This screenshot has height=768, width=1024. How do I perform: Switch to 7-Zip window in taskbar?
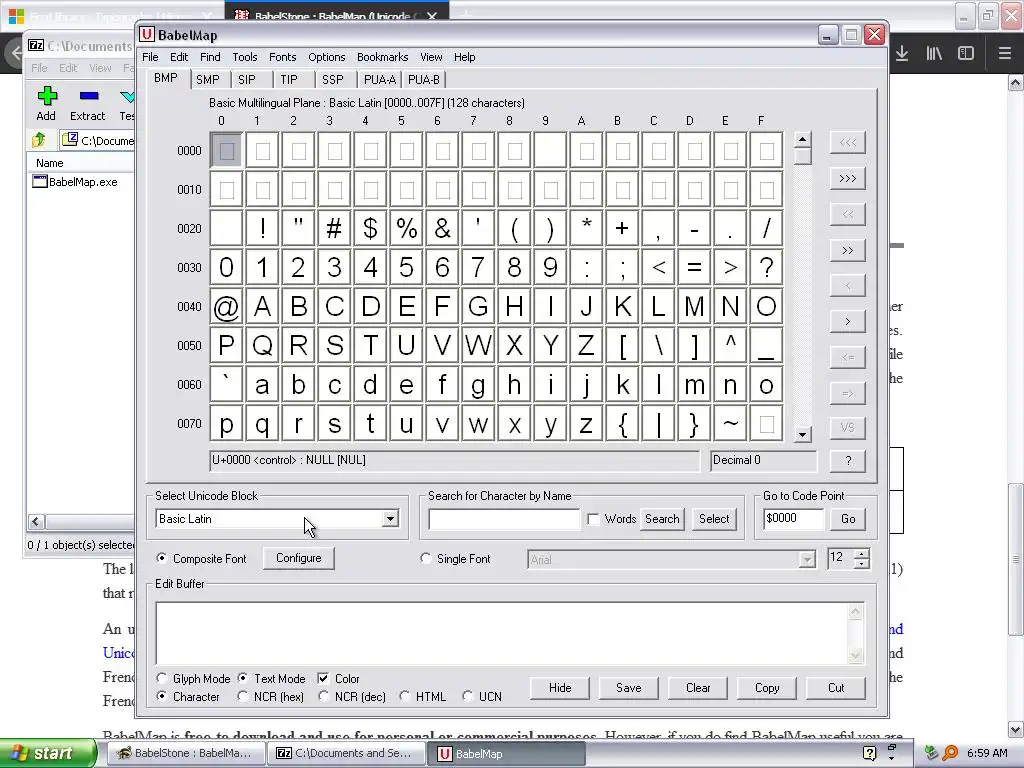tap(345, 753)
